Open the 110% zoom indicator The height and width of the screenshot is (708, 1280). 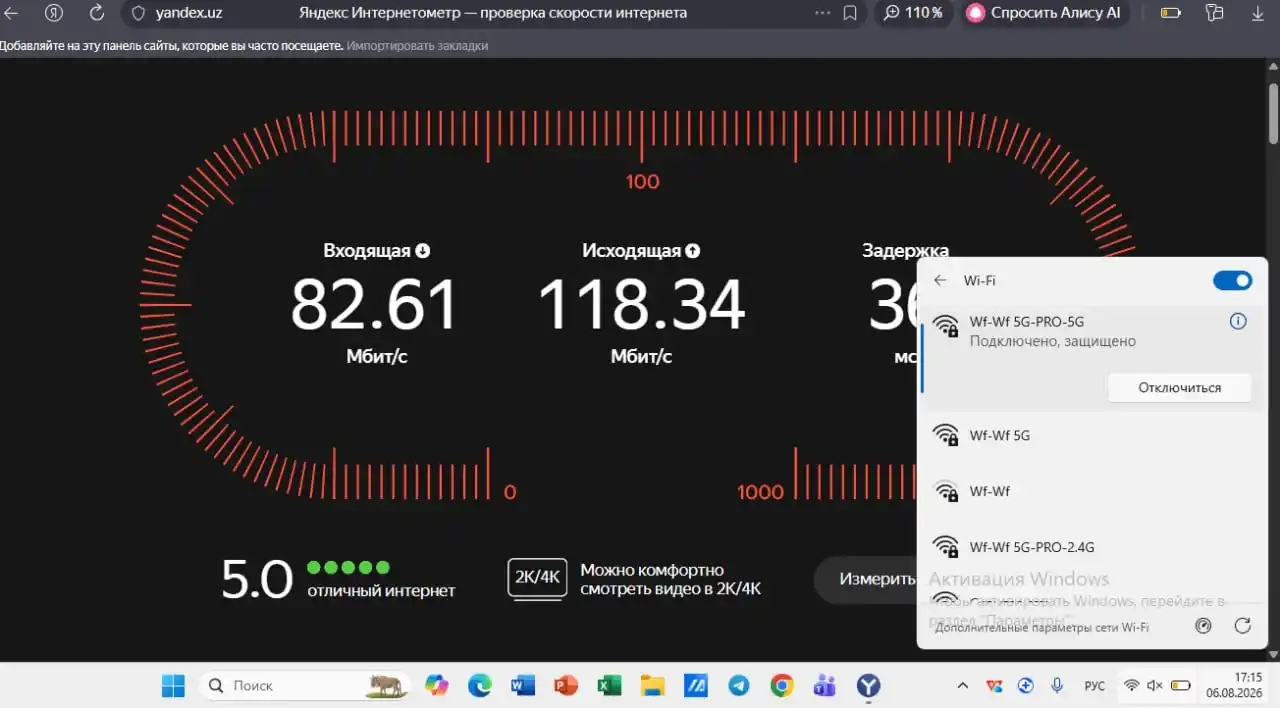[x=913, y=13]
